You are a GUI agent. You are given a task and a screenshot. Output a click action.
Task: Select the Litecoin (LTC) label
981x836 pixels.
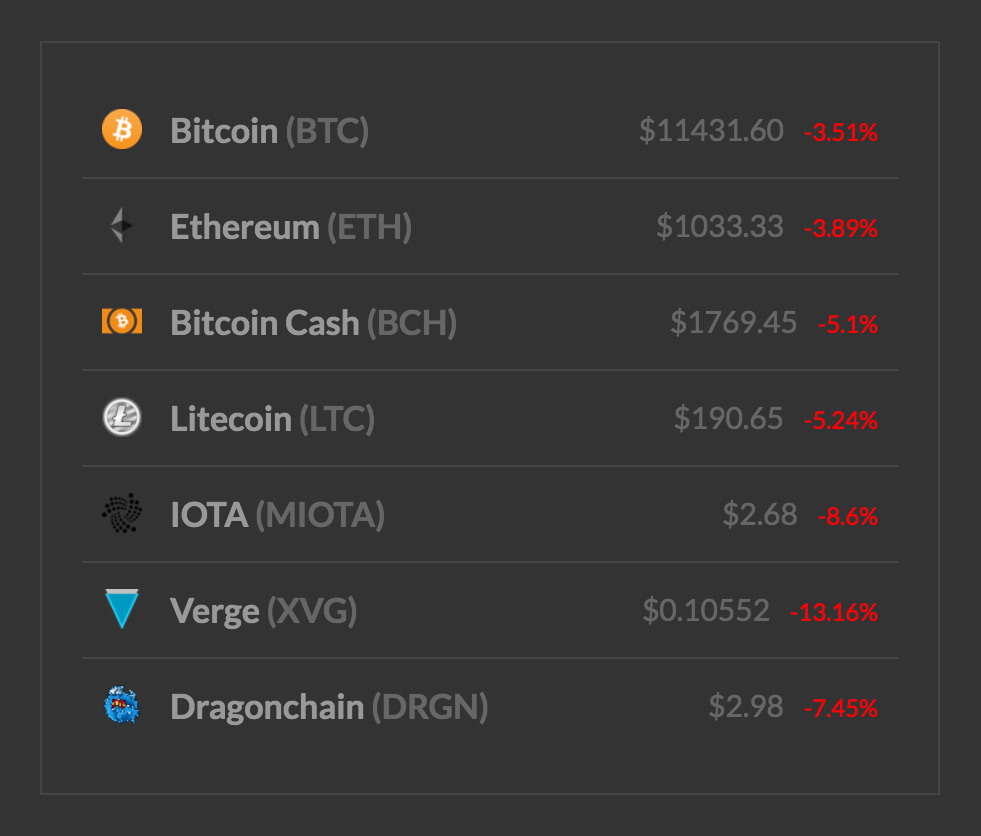tap(273, 419)
